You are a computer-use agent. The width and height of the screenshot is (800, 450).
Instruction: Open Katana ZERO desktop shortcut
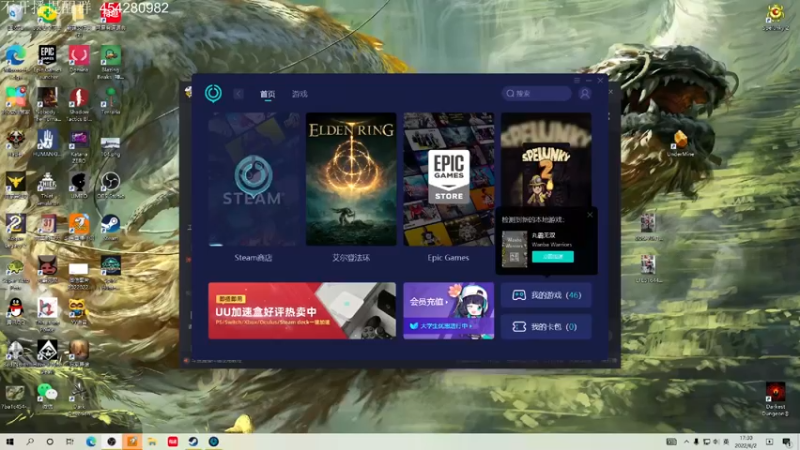click(x=79, y=146)
